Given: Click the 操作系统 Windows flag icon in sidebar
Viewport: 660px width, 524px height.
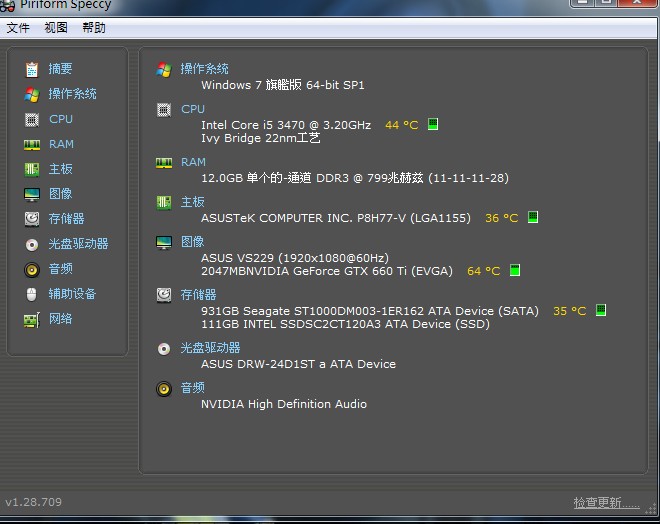Looking at the screenshot, I should [32, 94].
